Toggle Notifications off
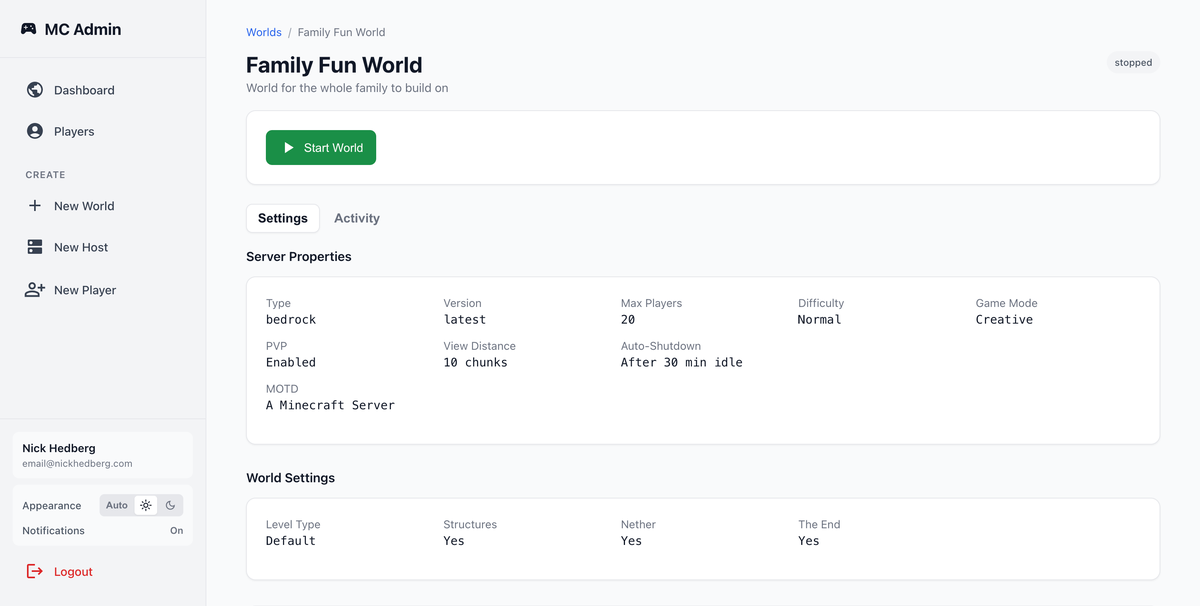The image size is (1200, 606). coord(176,531)
